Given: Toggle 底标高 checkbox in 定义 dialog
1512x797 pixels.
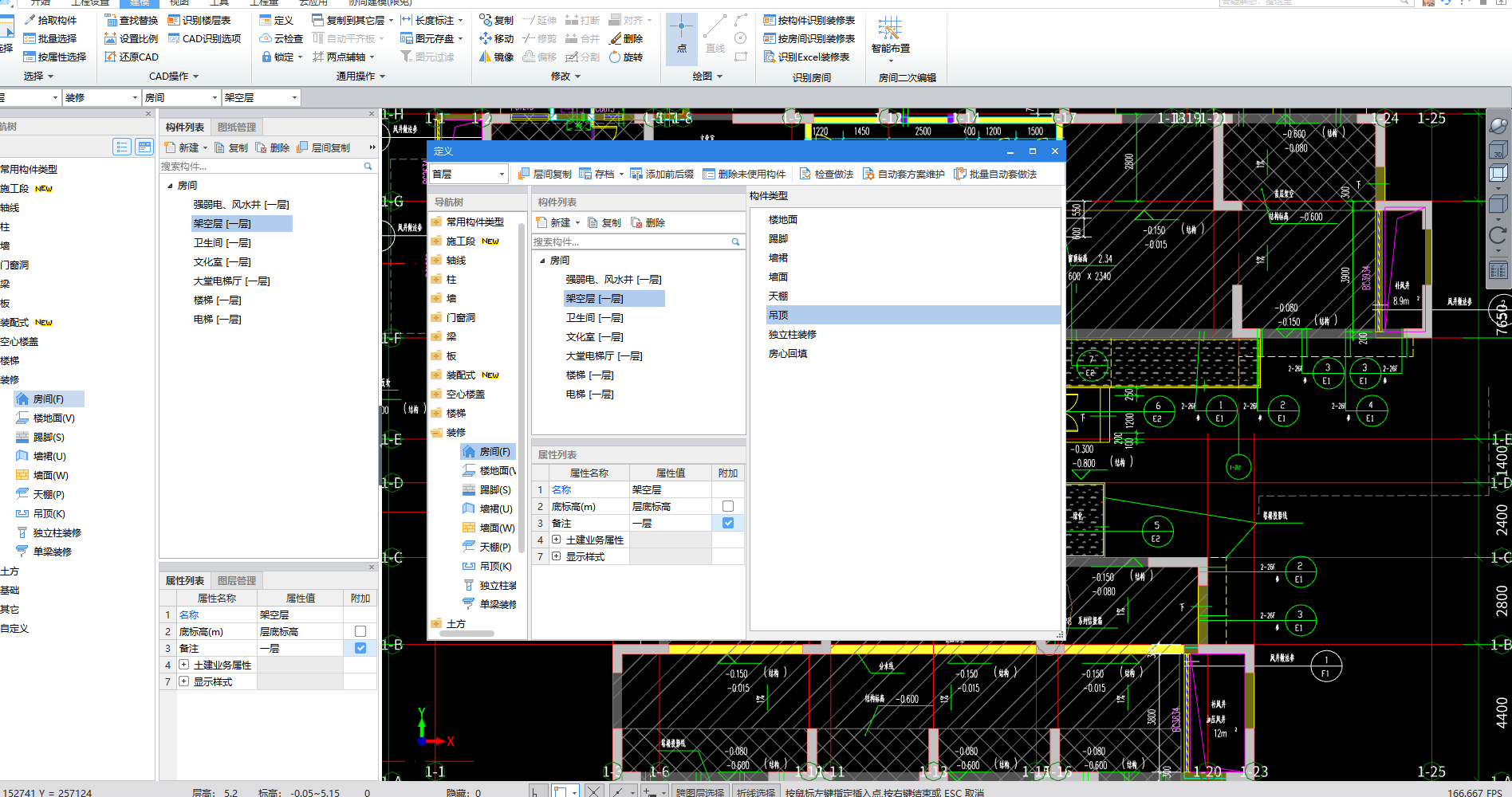Looking at the screenshot, I should (727, 506).
